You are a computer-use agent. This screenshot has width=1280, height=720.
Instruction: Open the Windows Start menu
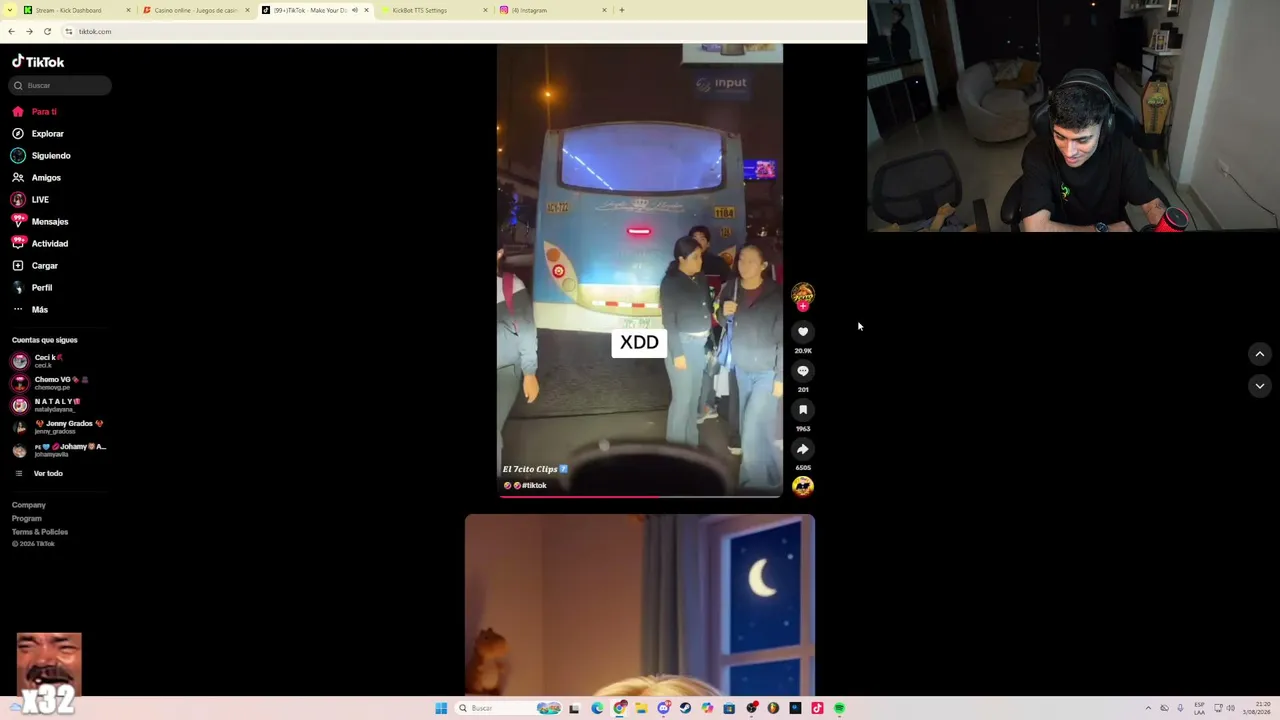(441, 708)
